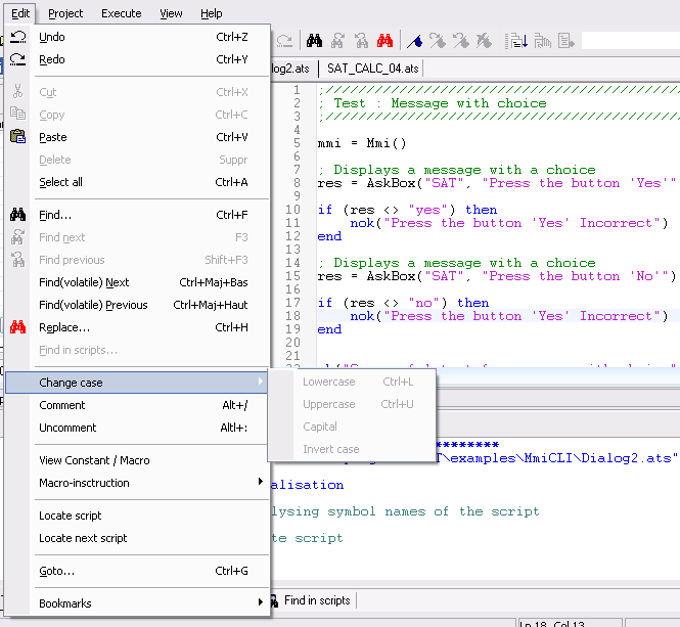
Task: Click the previous bookmark toolbar icon
Action: 461,41
